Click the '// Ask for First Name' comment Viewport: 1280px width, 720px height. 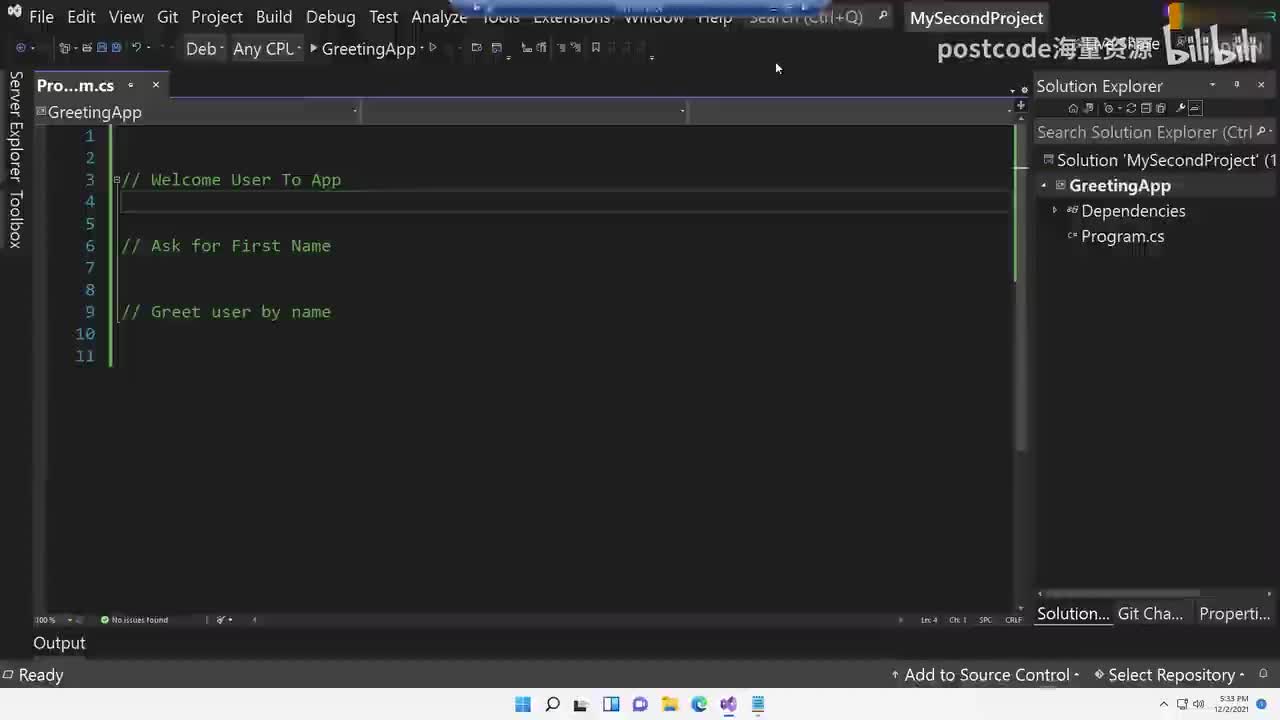pyautogui.click(x=226, y=246)
